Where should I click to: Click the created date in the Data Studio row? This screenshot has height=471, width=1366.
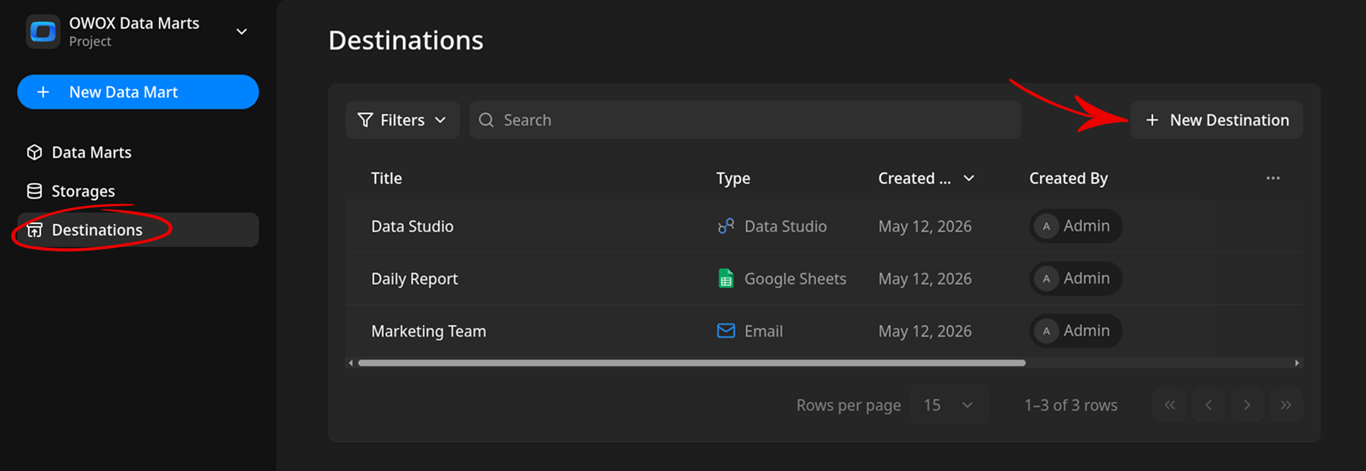[x=925, y=226]
